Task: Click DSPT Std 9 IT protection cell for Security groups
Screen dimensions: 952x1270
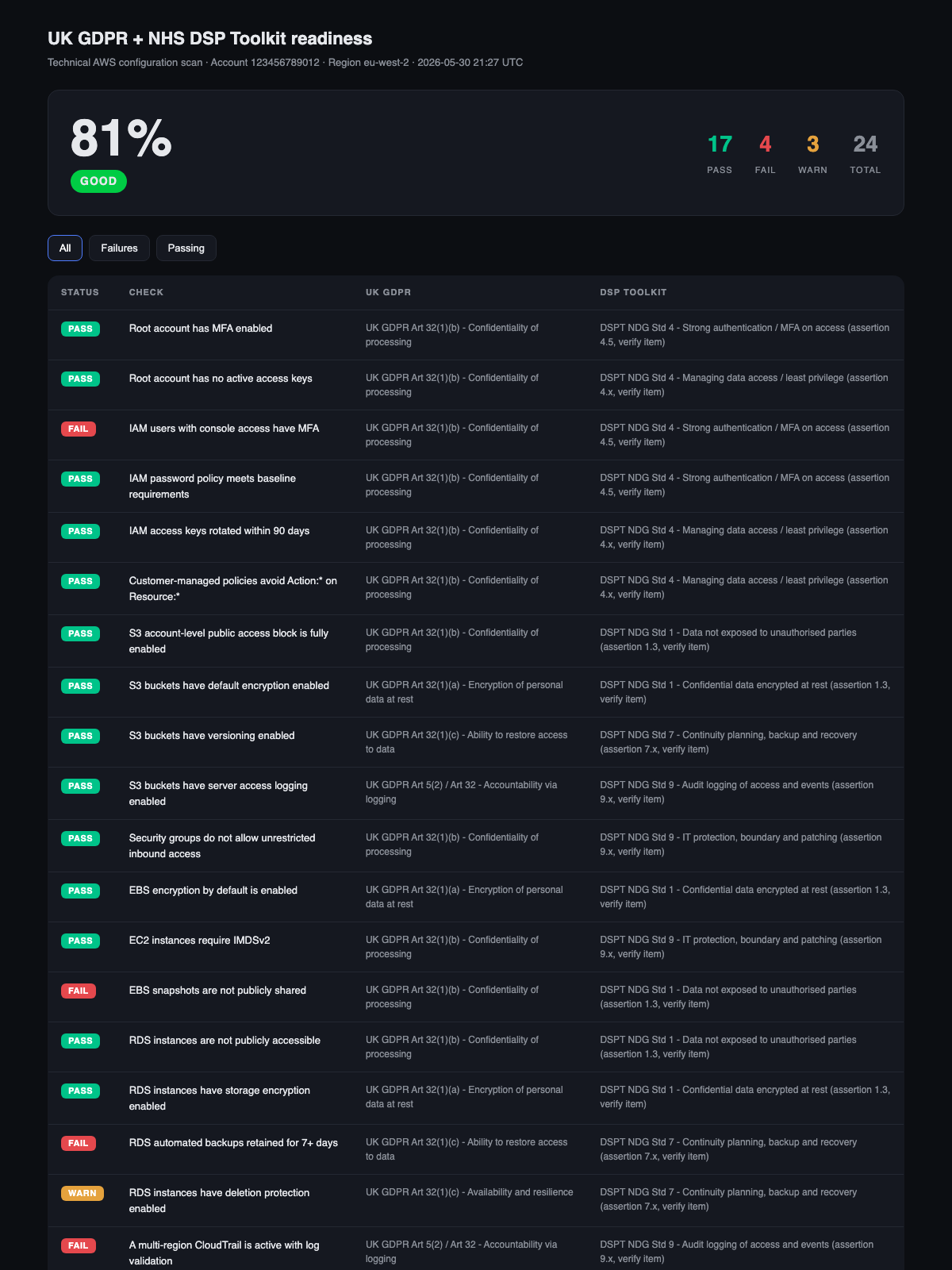Action: point(740,844)
